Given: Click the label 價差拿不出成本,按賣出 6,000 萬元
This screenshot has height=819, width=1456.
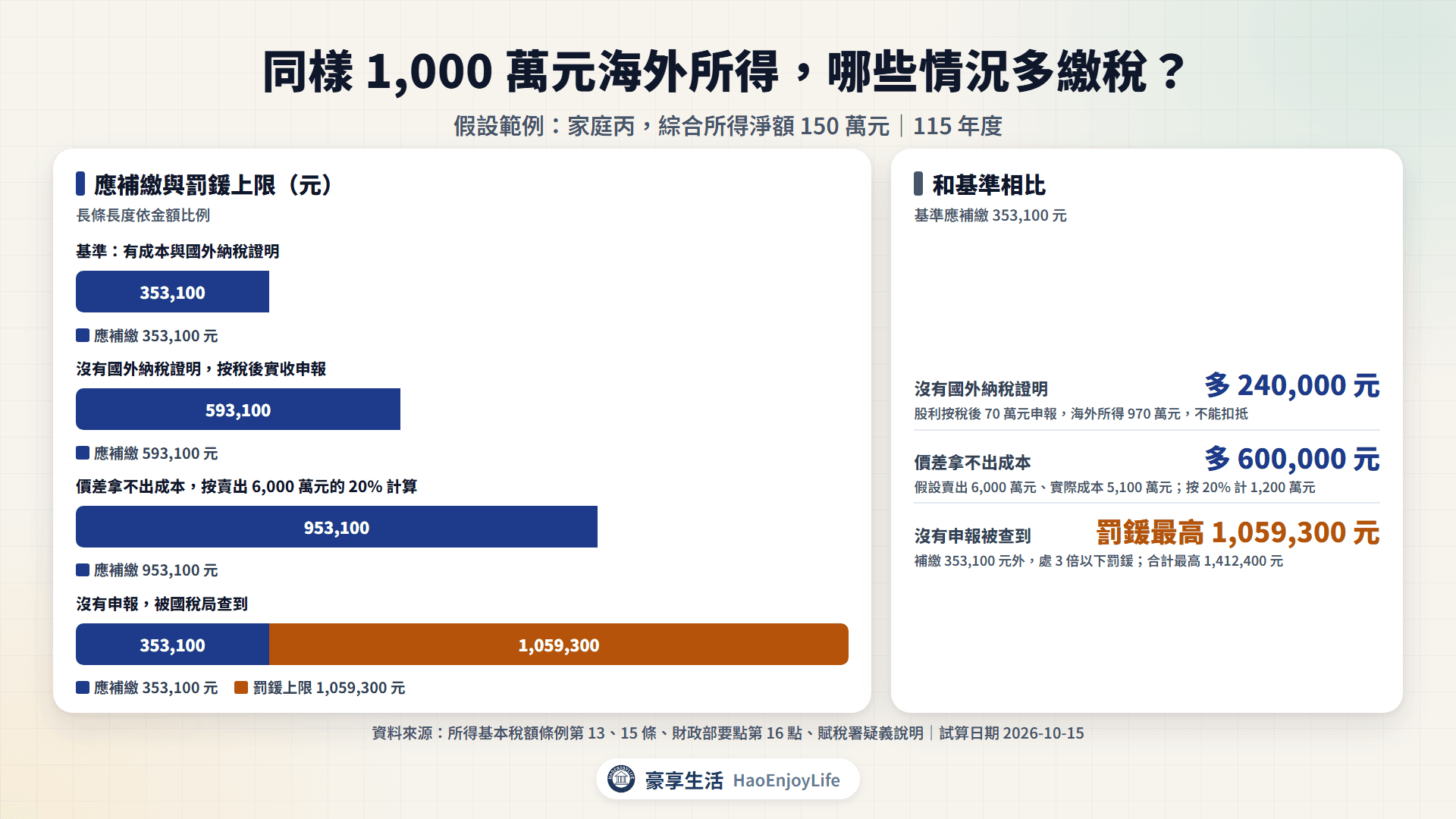Looking at the screenshot, I should pos(246,486).
